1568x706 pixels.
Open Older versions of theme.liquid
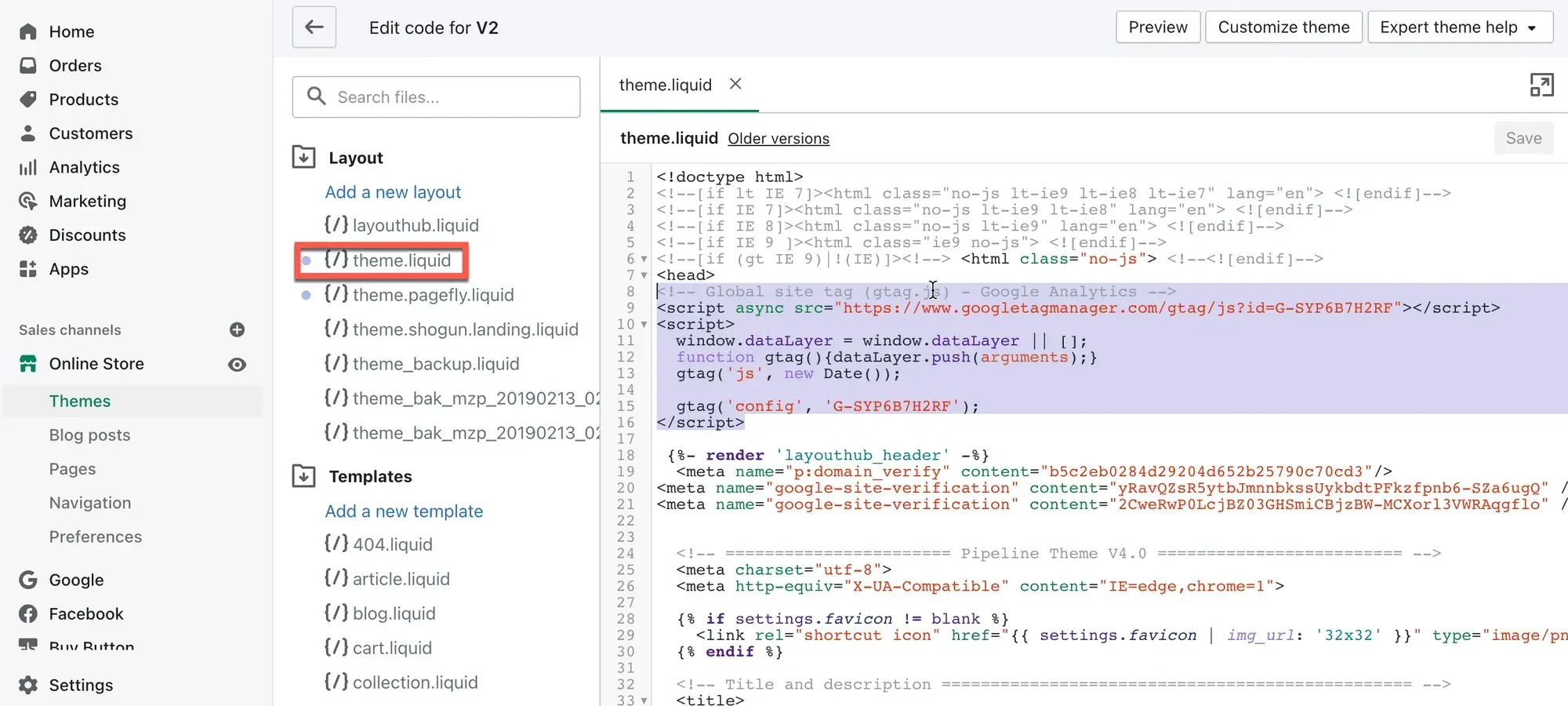[x=779, y=139]
